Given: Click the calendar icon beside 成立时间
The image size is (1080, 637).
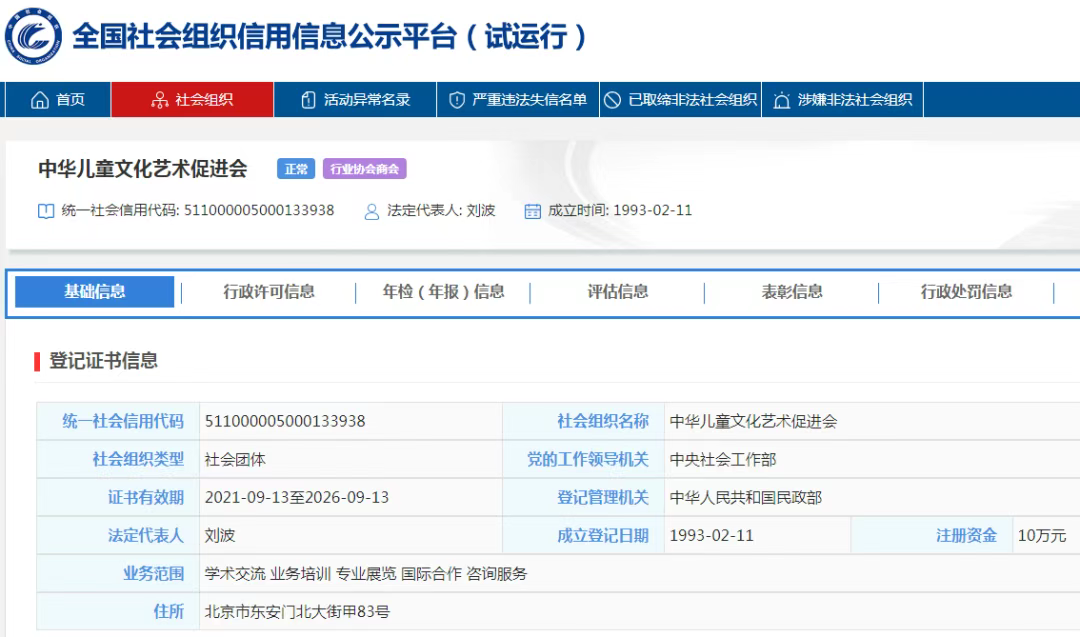Looking at the screenshot, I should tap(532, 211).
